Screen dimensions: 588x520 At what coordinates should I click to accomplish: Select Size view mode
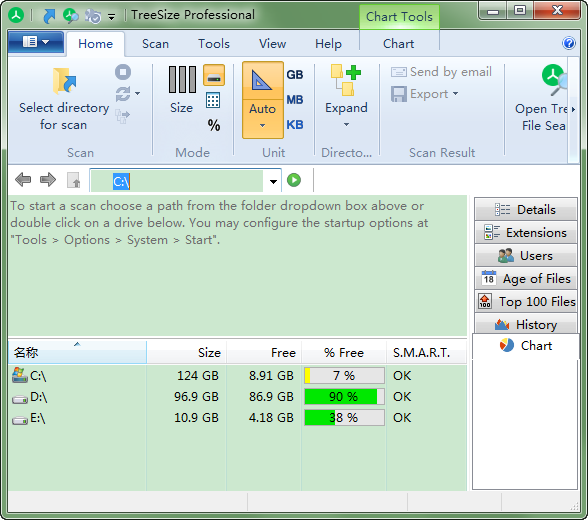coord(182,90)
